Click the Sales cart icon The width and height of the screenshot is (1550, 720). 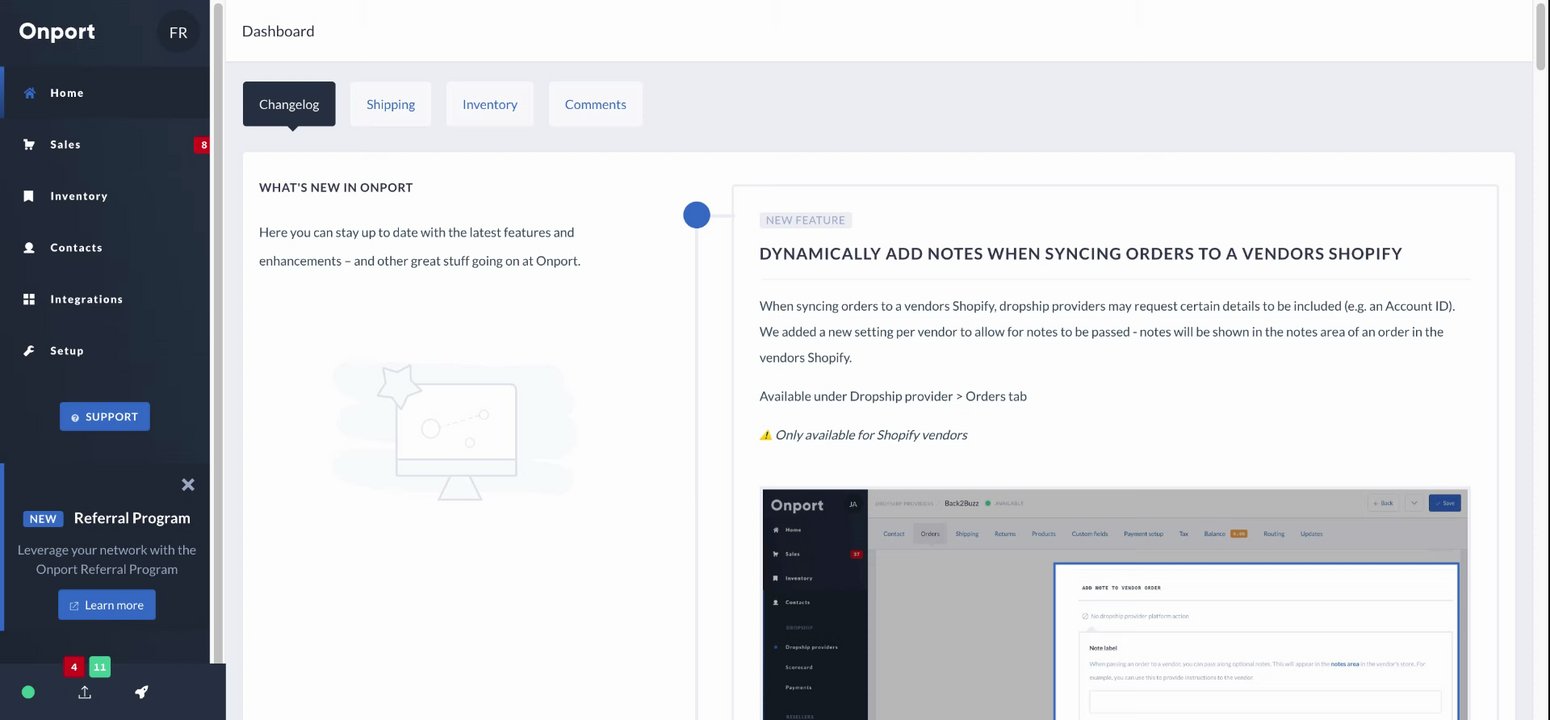click(x=29, y=144)
